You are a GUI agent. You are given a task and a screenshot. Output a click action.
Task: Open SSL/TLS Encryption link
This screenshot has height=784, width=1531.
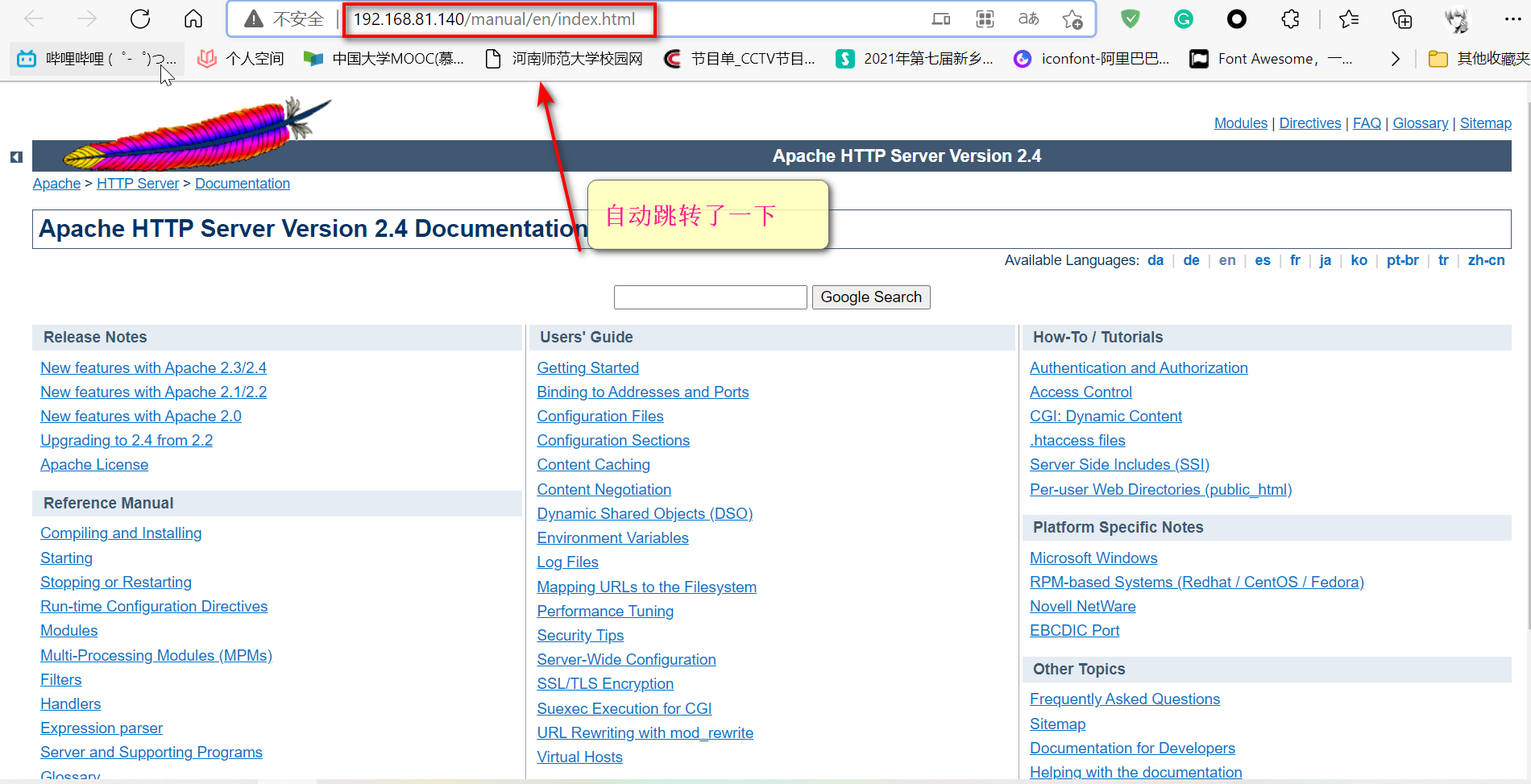[x=605, y=684]
